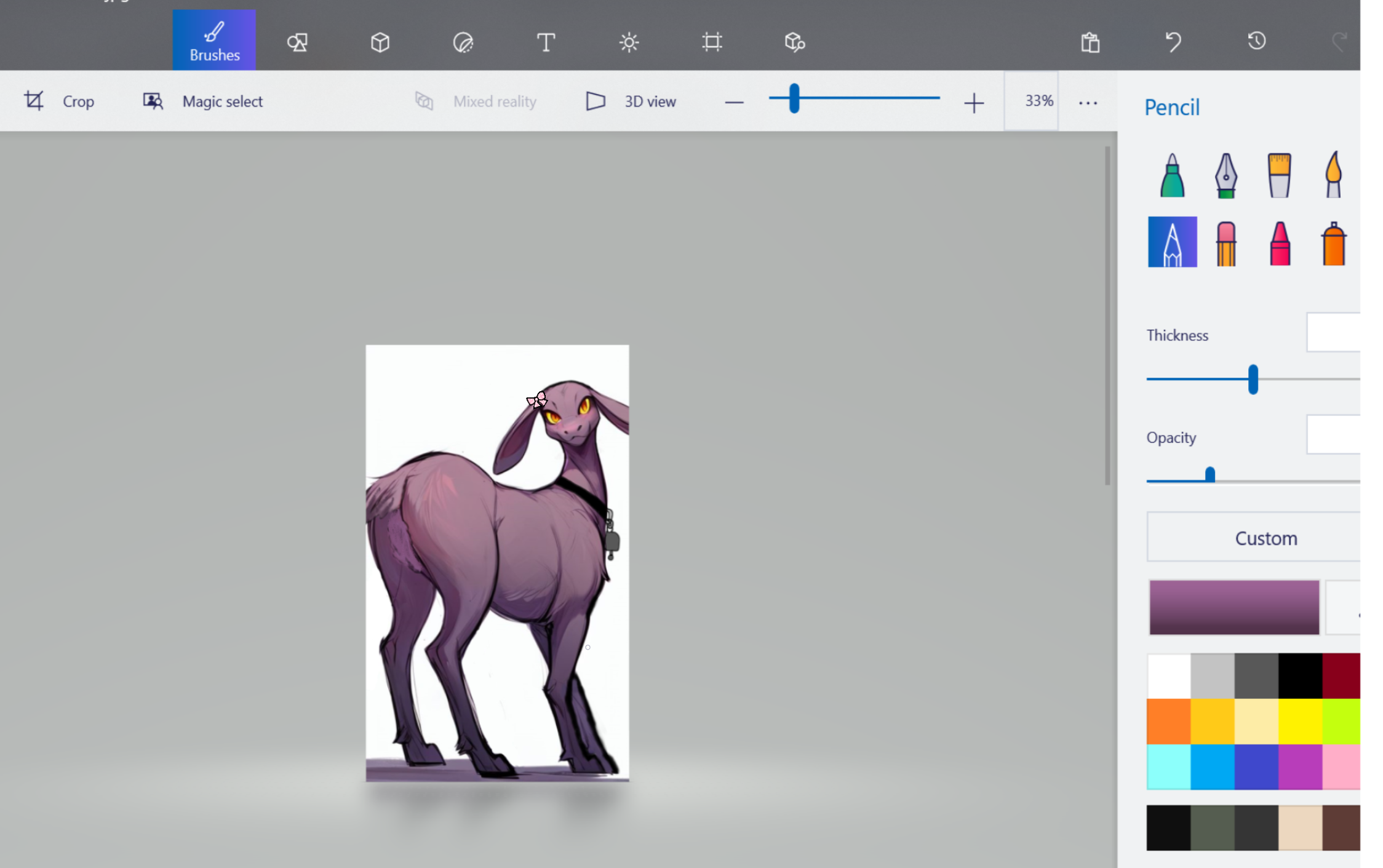Open the 3D shapes tab
Screen dimensions: 1383x868
[380, 42]
